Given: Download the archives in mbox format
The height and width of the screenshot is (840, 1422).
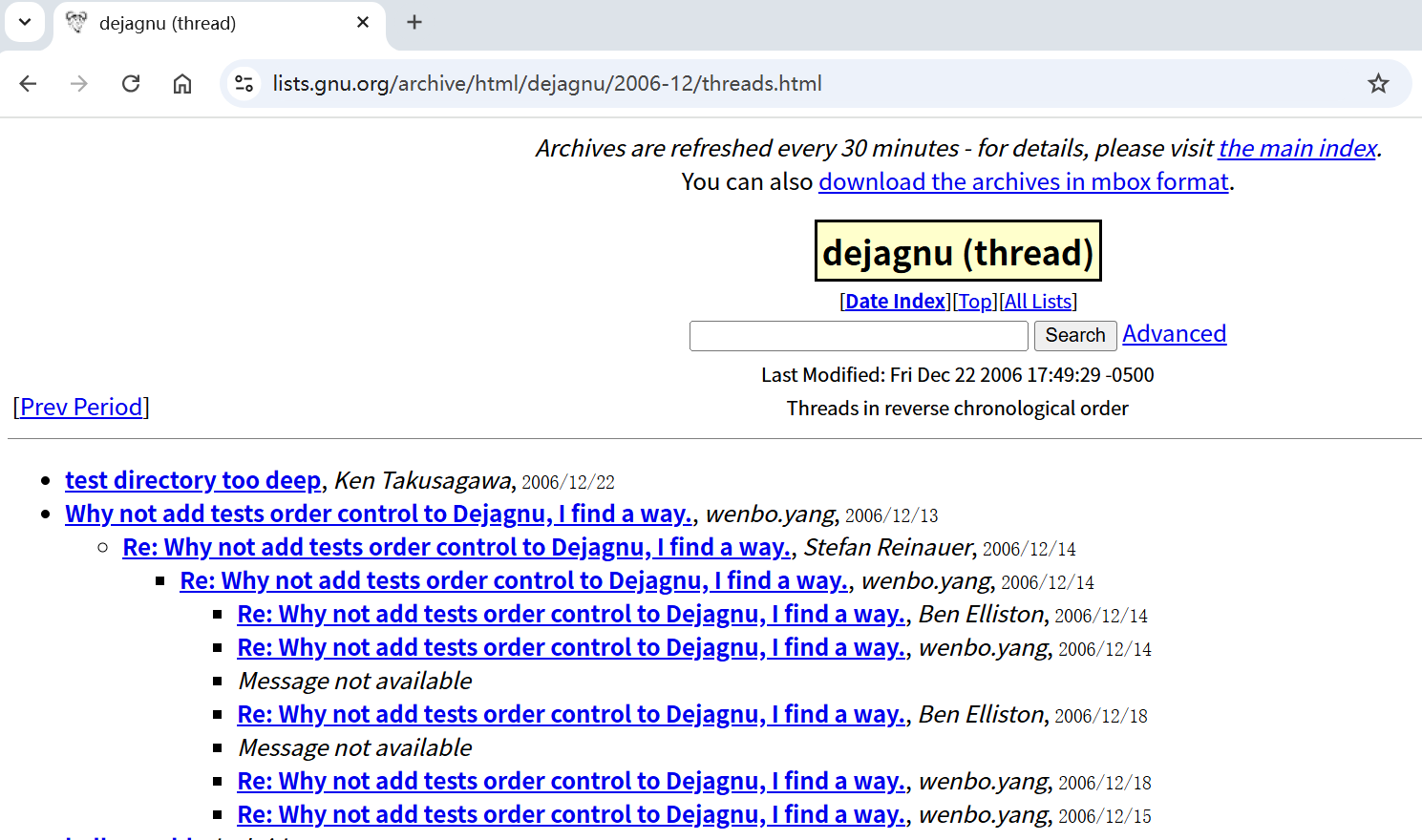Looking at the screenshot, I should 1024,181.
